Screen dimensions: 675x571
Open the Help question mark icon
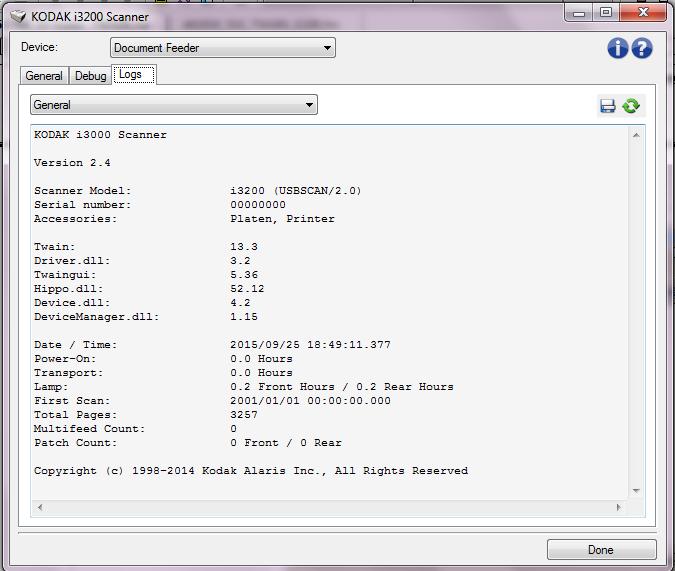click(642, 48)
